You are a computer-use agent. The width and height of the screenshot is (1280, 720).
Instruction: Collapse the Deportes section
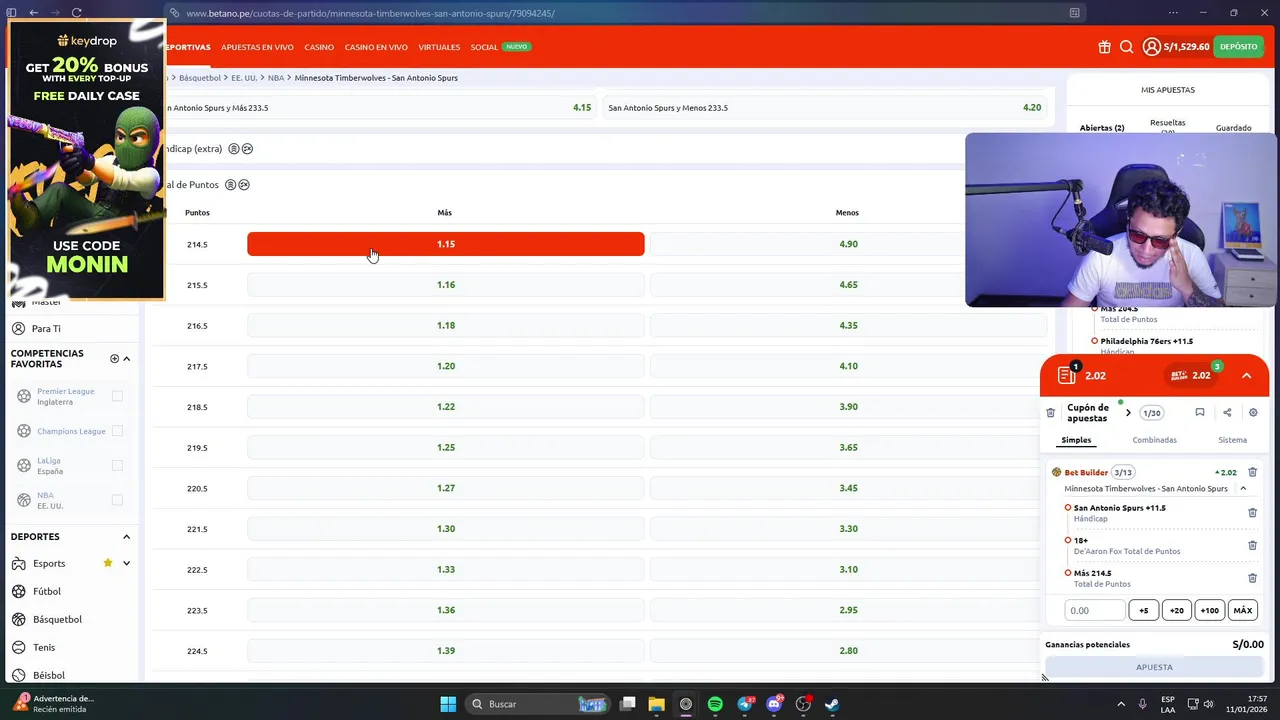(x=126, y=537)
